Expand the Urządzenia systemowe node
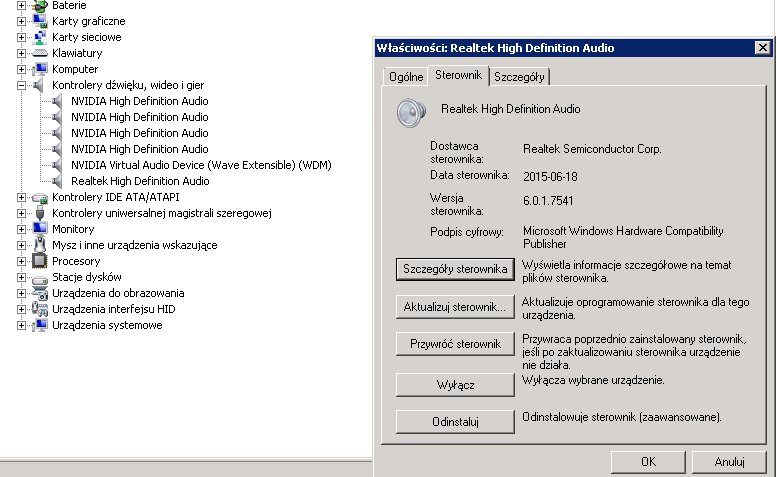Screen dimensions: 776x477 click(21, 326)
